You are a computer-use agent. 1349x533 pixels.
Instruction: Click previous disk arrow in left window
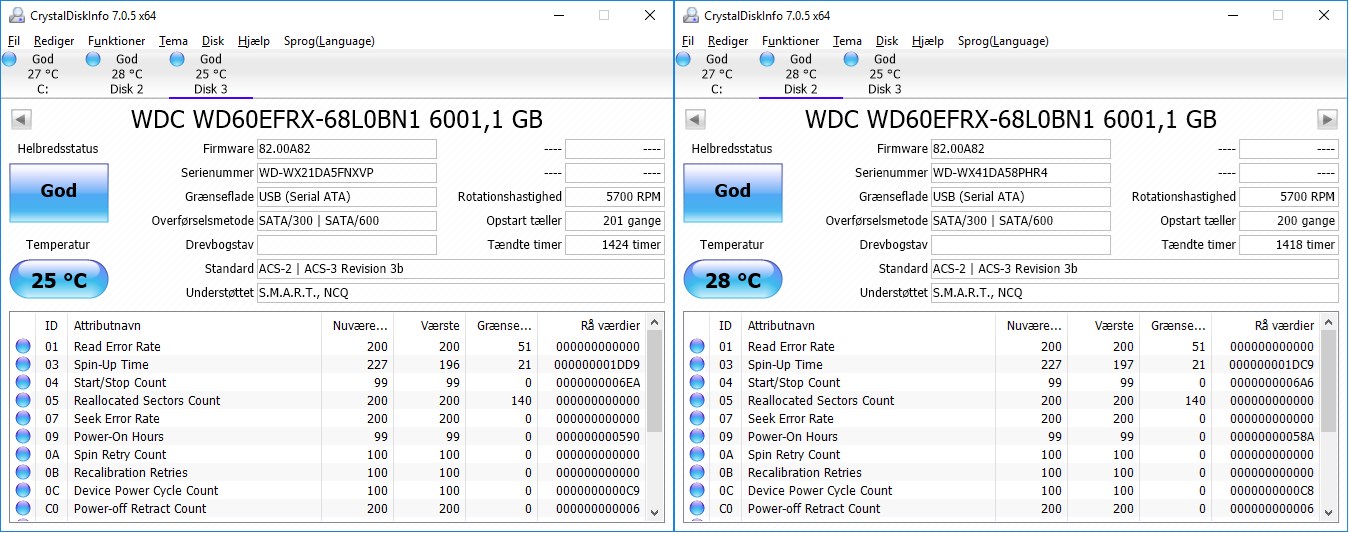tap(21, 120)
